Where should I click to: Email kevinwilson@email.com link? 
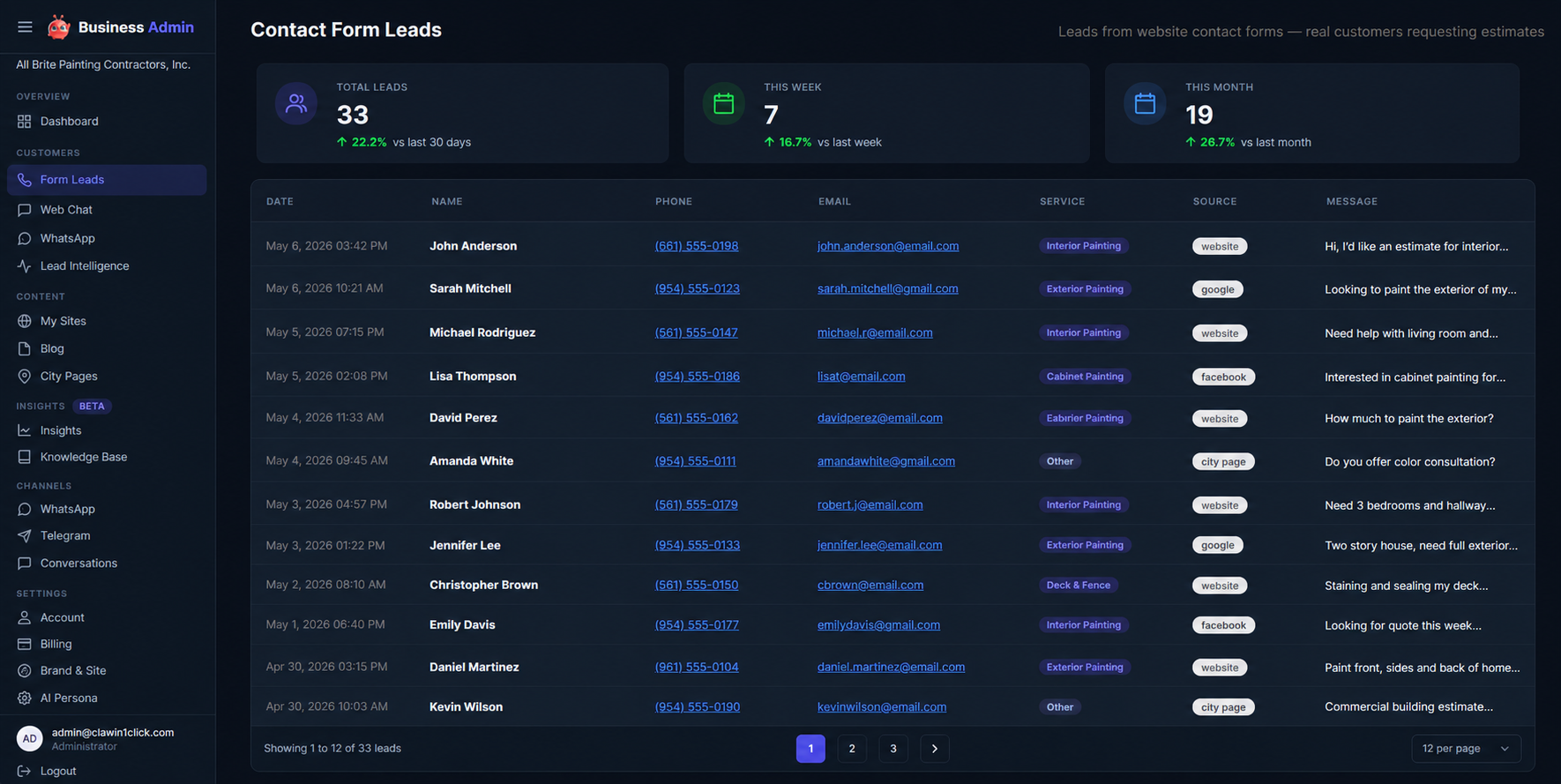[882, 707]
